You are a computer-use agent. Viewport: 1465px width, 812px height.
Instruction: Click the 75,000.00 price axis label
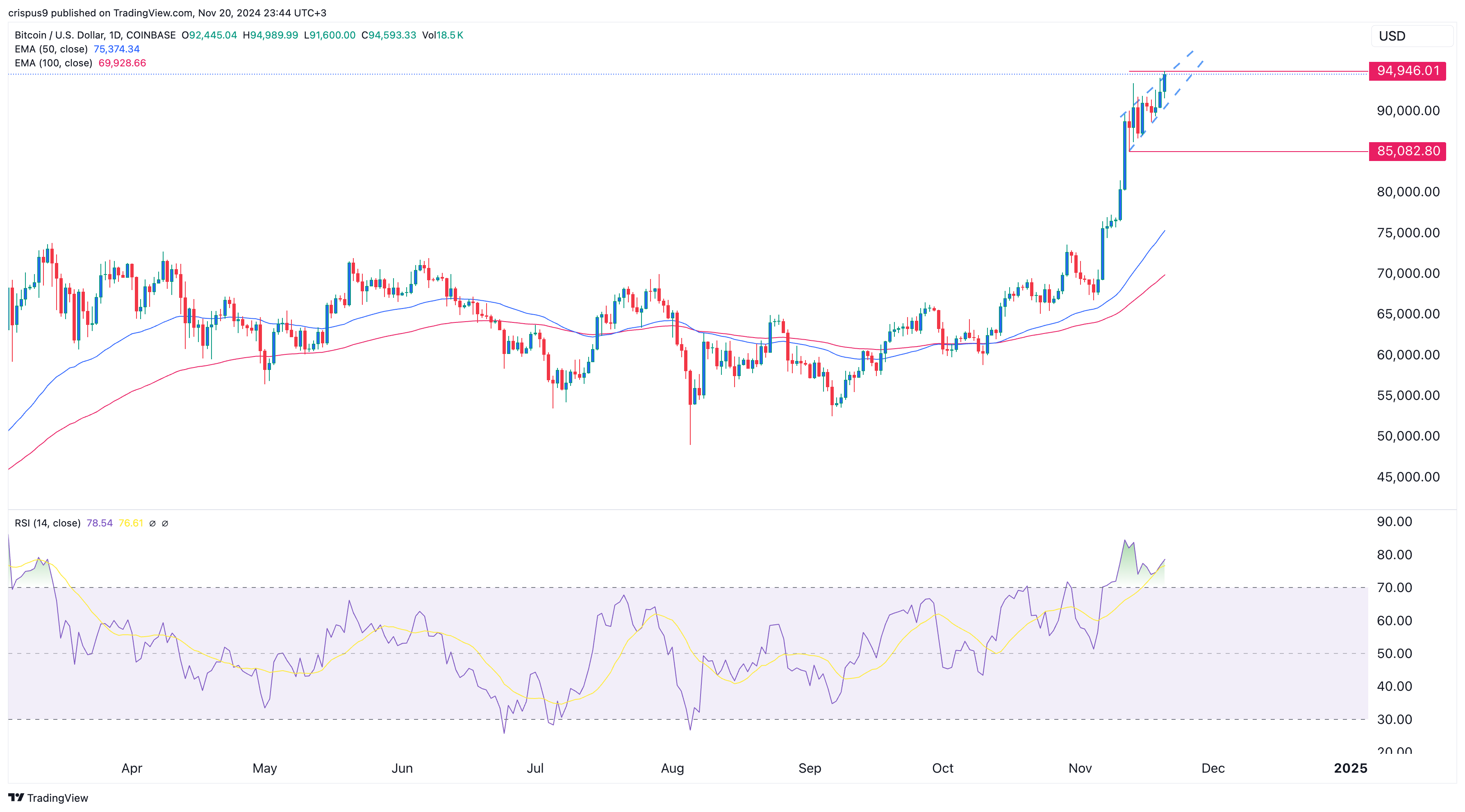click(1408, 233)
